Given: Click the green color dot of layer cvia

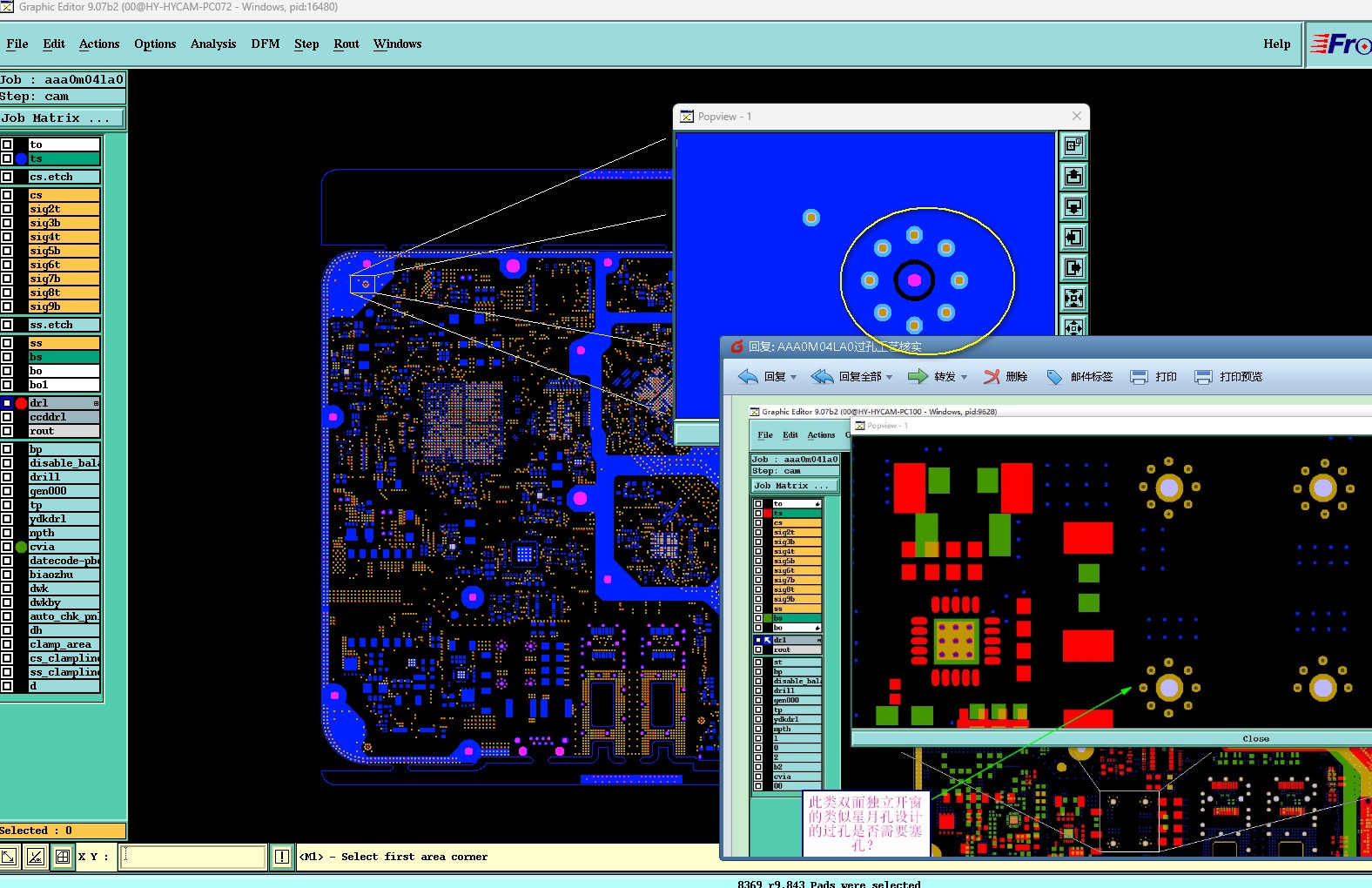Looking at the screenshot, I should 21,547.
